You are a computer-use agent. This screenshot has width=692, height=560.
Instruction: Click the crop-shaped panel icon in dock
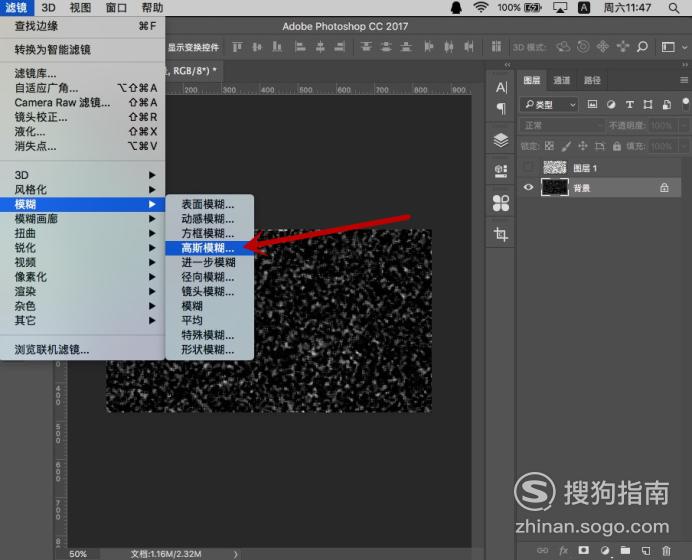tap(501, 234)
